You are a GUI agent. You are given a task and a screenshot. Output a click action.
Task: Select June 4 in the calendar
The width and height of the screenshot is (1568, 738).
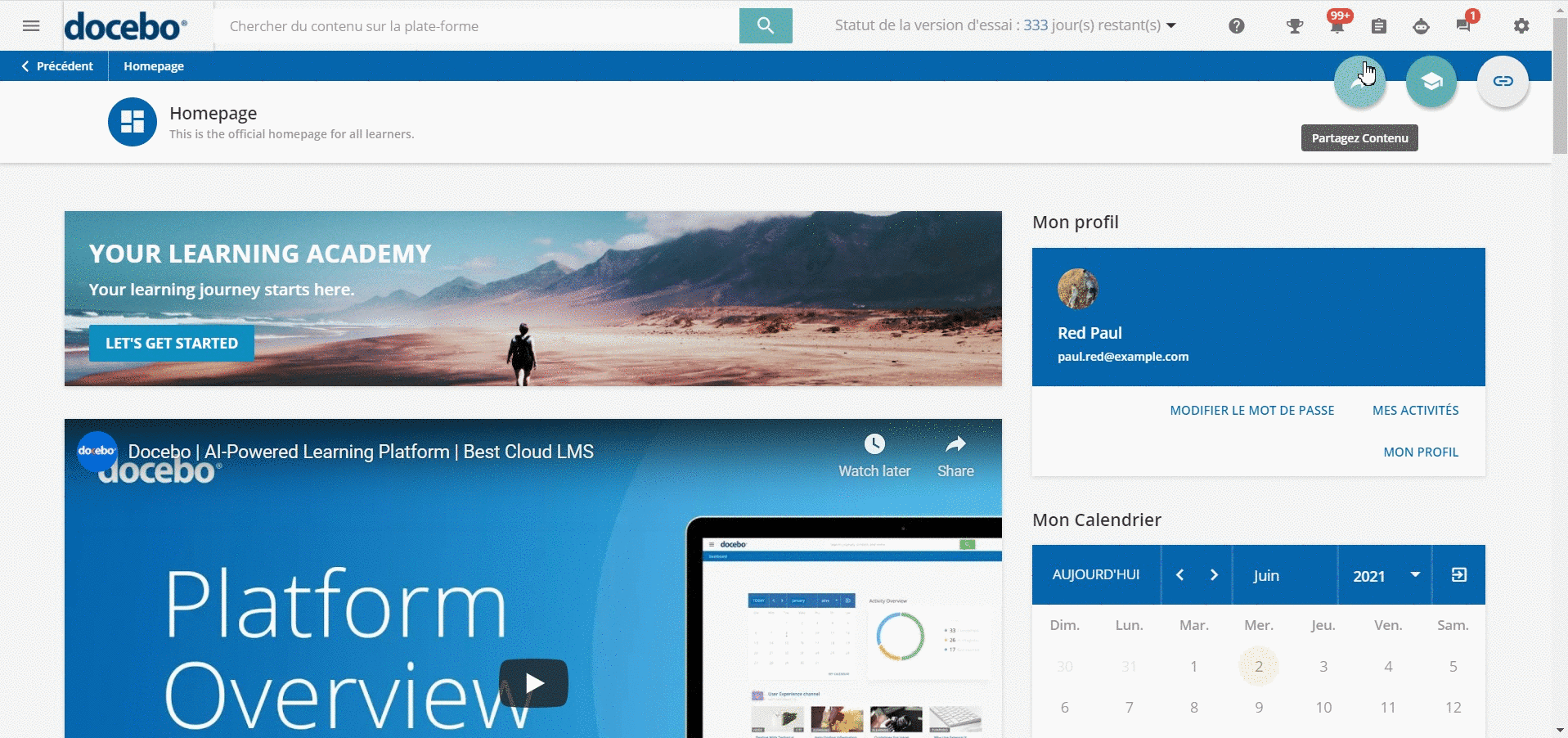point(1388,666)
